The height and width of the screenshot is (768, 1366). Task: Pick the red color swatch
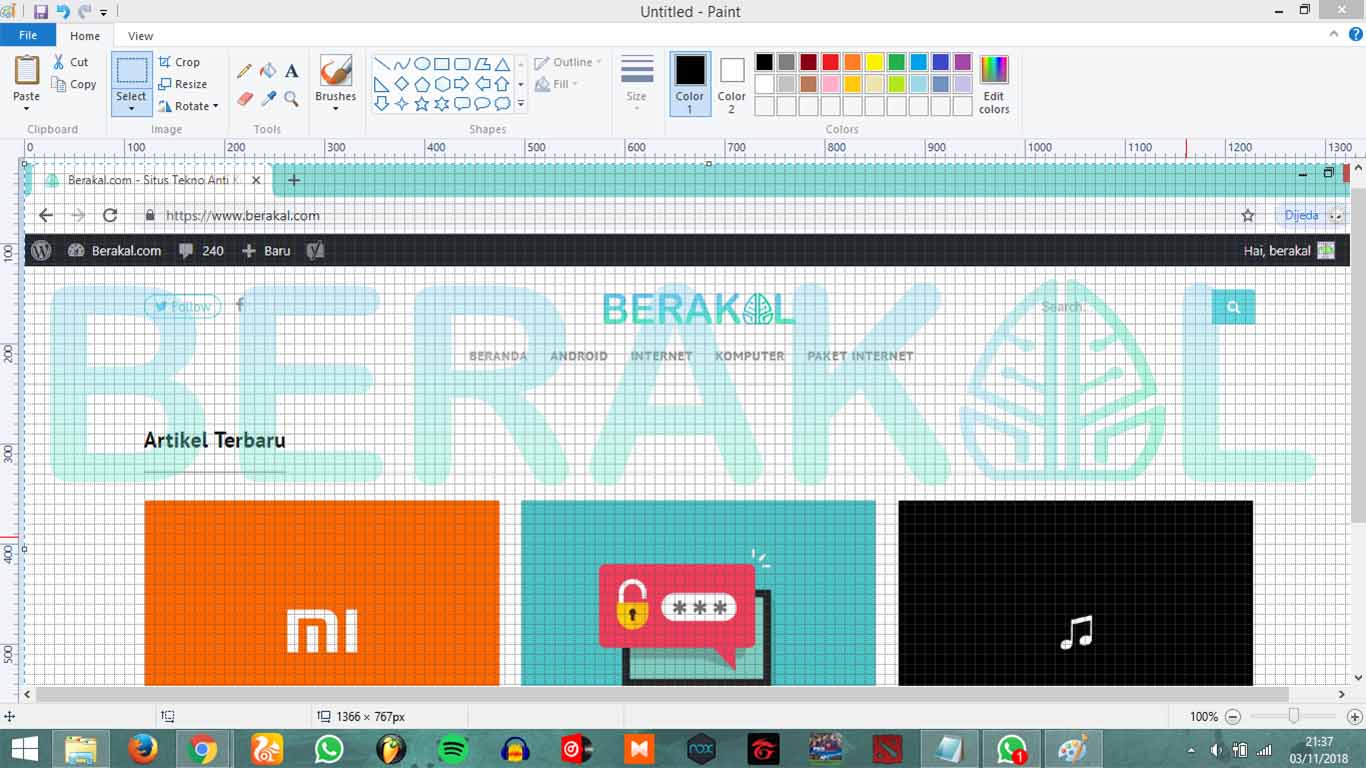click(x=830, y=62)
